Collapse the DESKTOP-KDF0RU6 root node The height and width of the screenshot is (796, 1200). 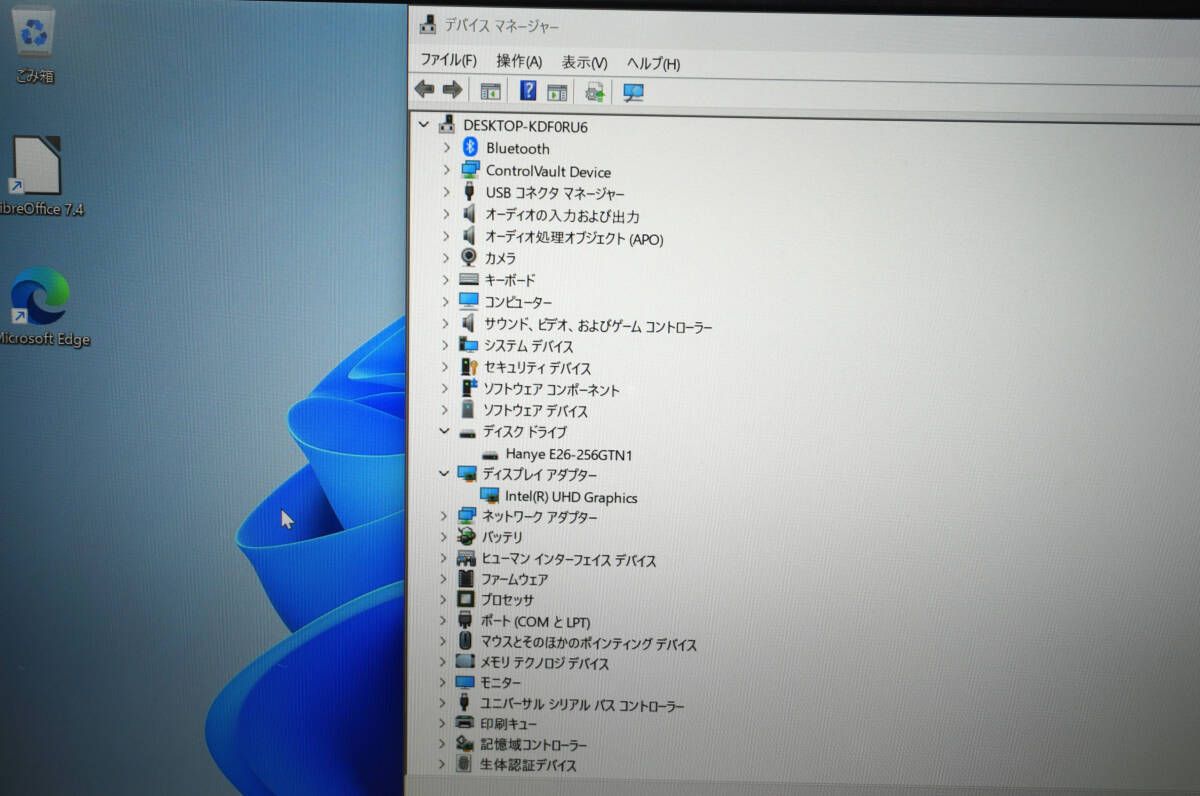click(423, 125)
